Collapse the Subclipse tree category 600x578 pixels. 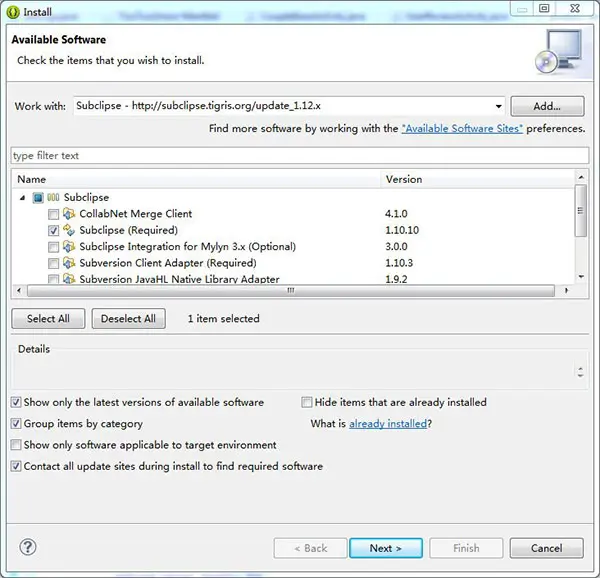(x=23, y=198)
